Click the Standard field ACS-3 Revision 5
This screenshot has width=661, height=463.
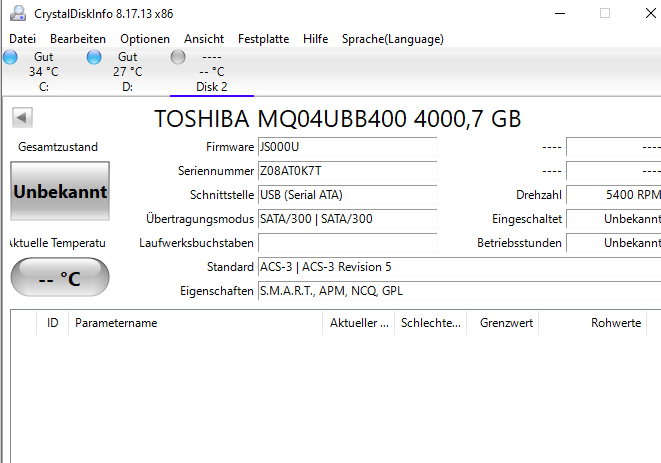point(459,267)
